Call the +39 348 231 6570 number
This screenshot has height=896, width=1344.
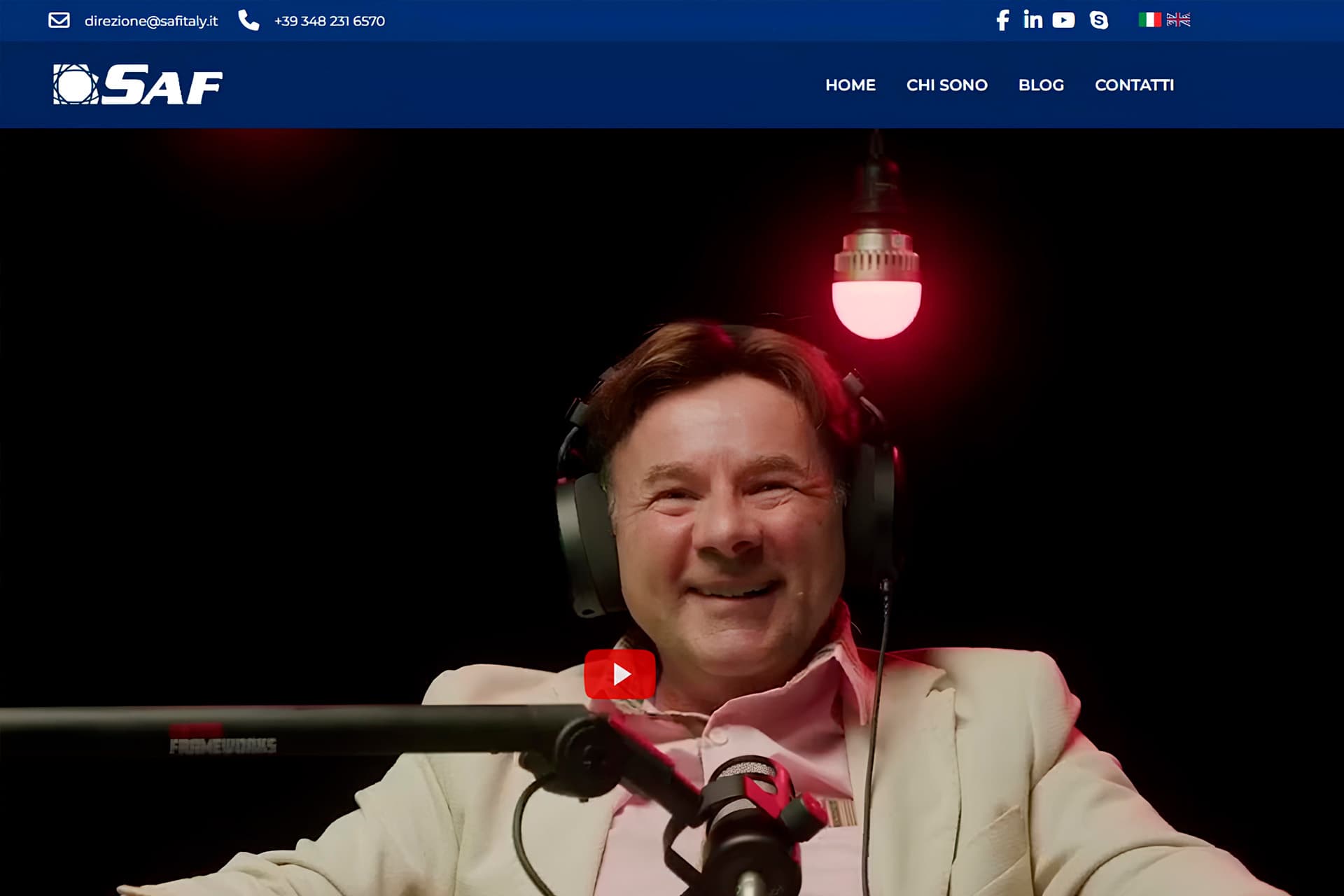329,21
